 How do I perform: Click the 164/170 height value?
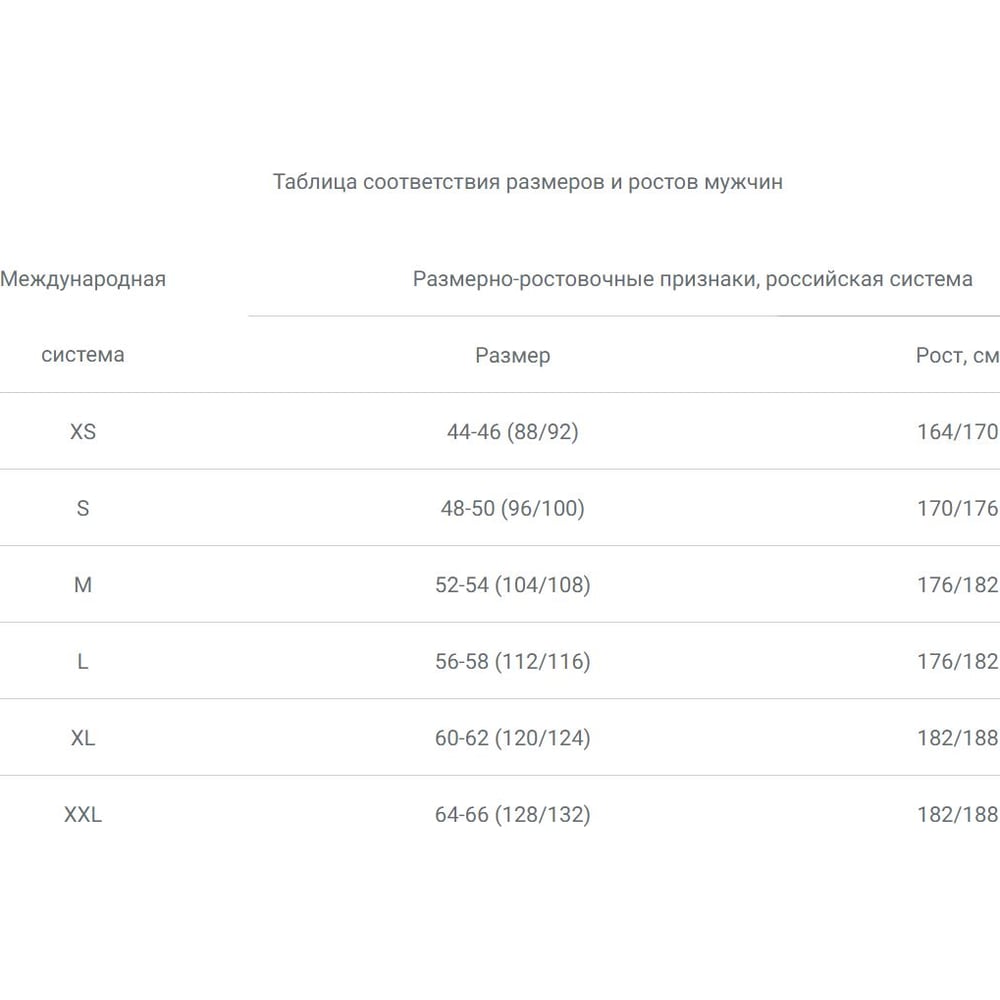(957, 432)
